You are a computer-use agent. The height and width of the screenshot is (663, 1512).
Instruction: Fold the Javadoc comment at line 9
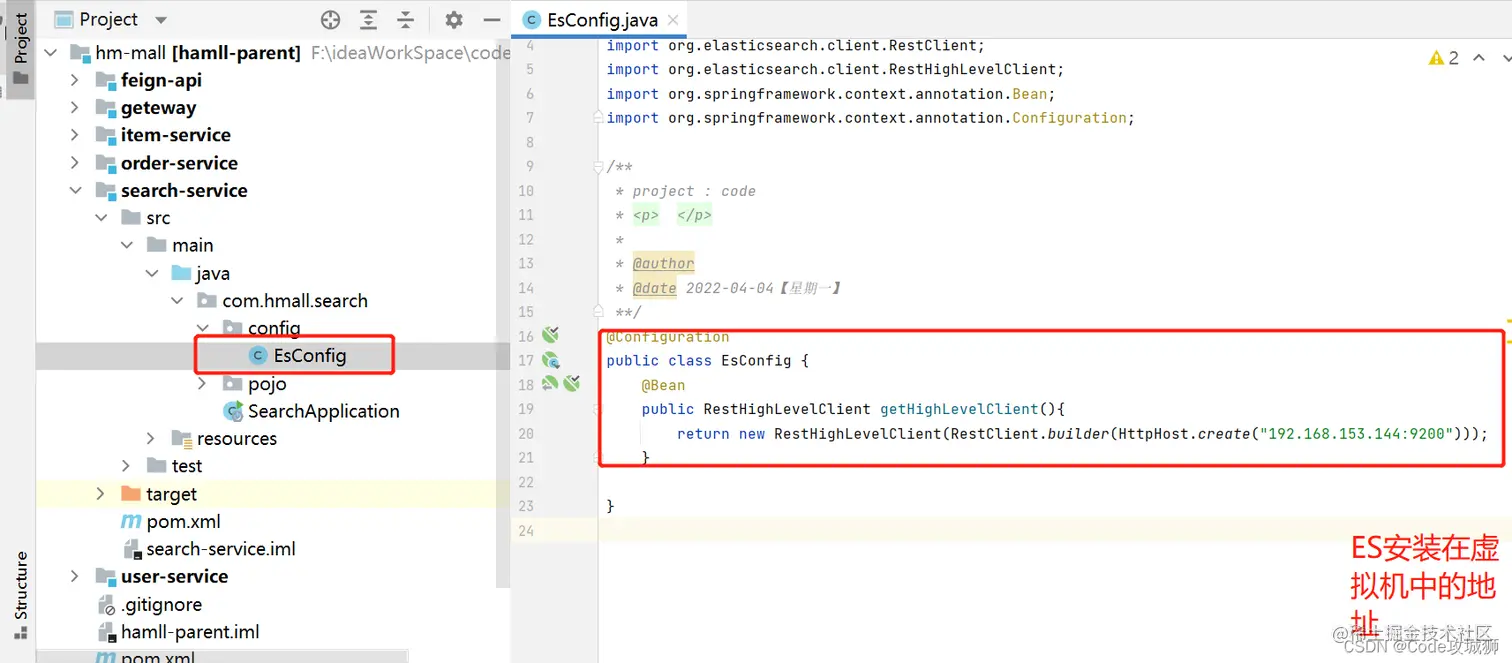click(x=598, y=166)
